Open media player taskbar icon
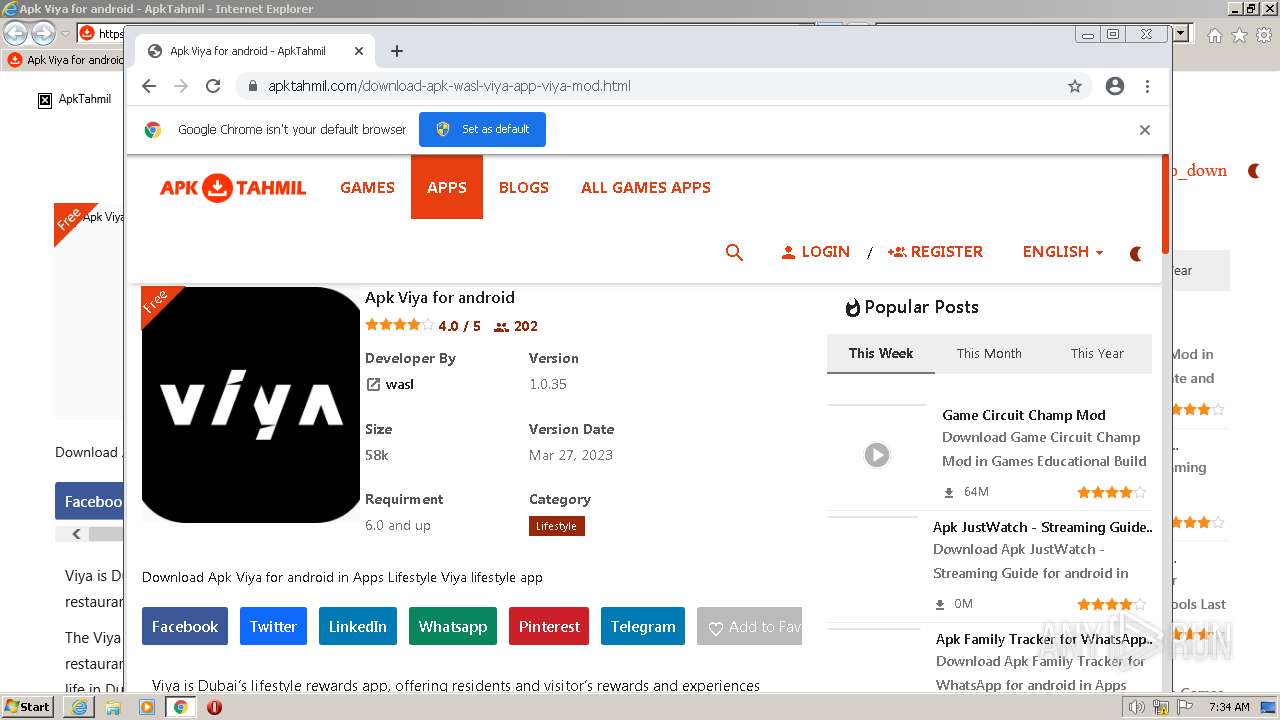 [x=147, y=707]
